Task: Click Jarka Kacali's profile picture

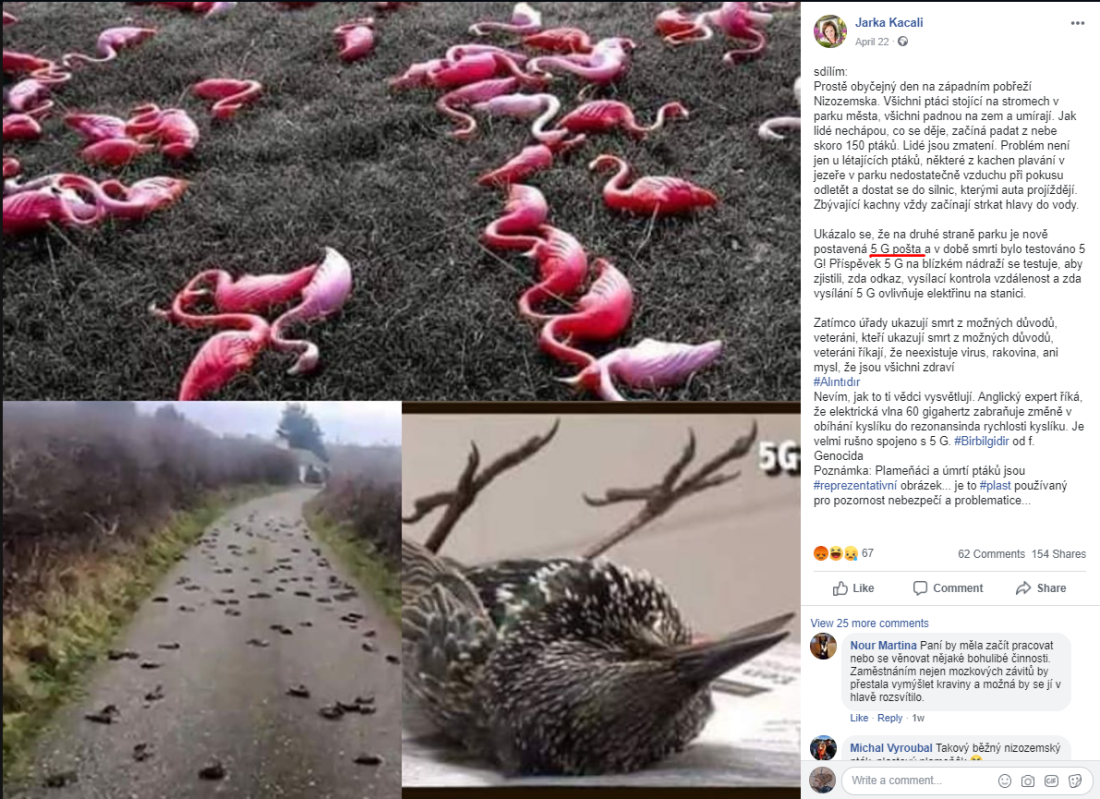Action: [830, 32]
